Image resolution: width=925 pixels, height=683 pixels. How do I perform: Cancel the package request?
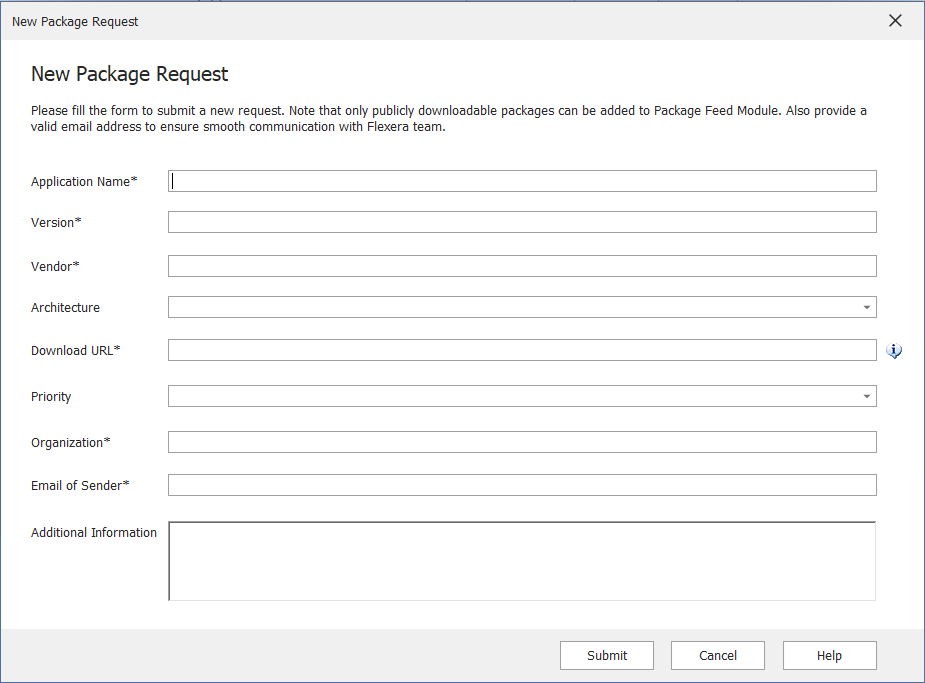pos(717,655)
